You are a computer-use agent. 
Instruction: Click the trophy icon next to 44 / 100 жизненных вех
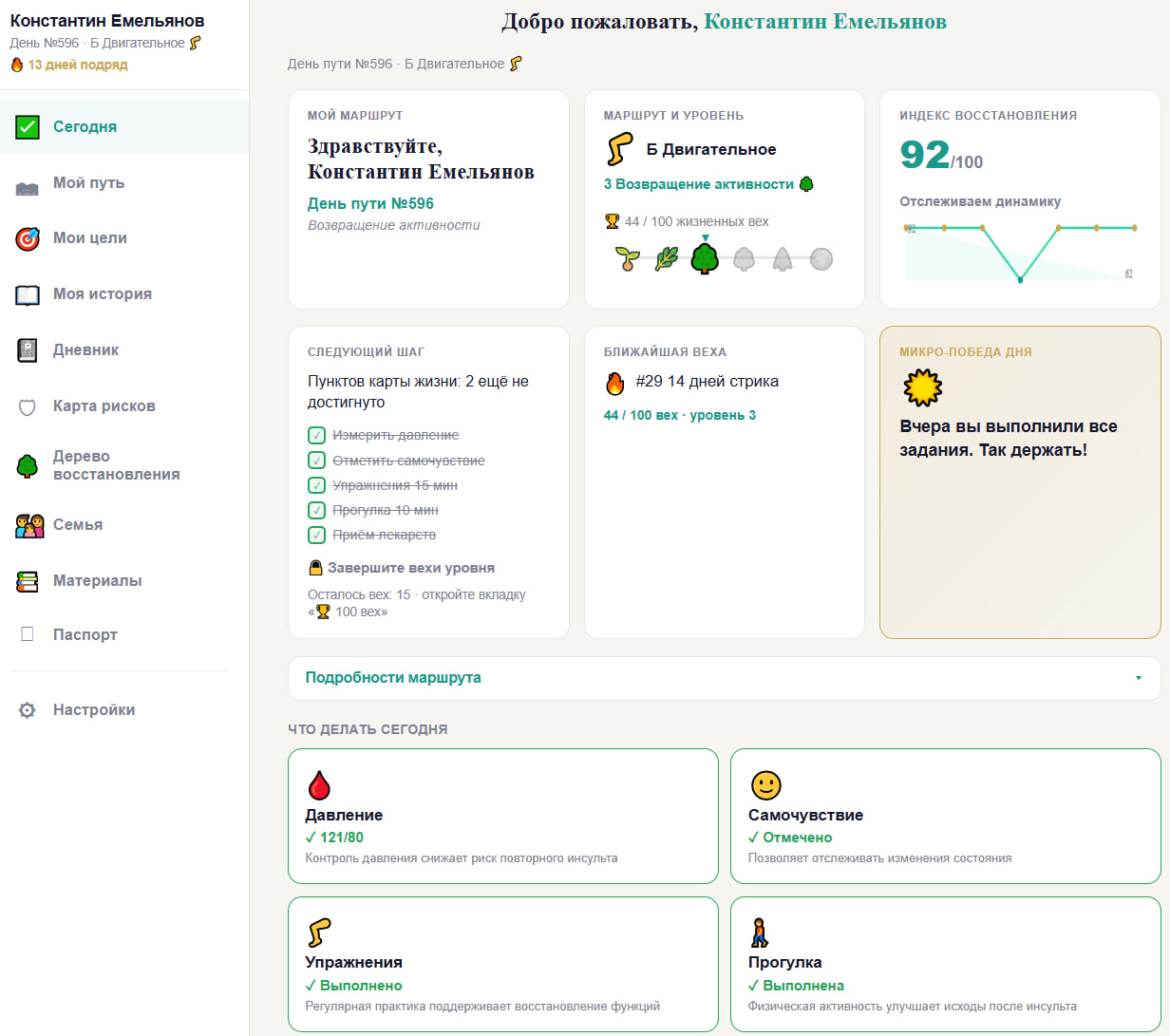point(612,221)
